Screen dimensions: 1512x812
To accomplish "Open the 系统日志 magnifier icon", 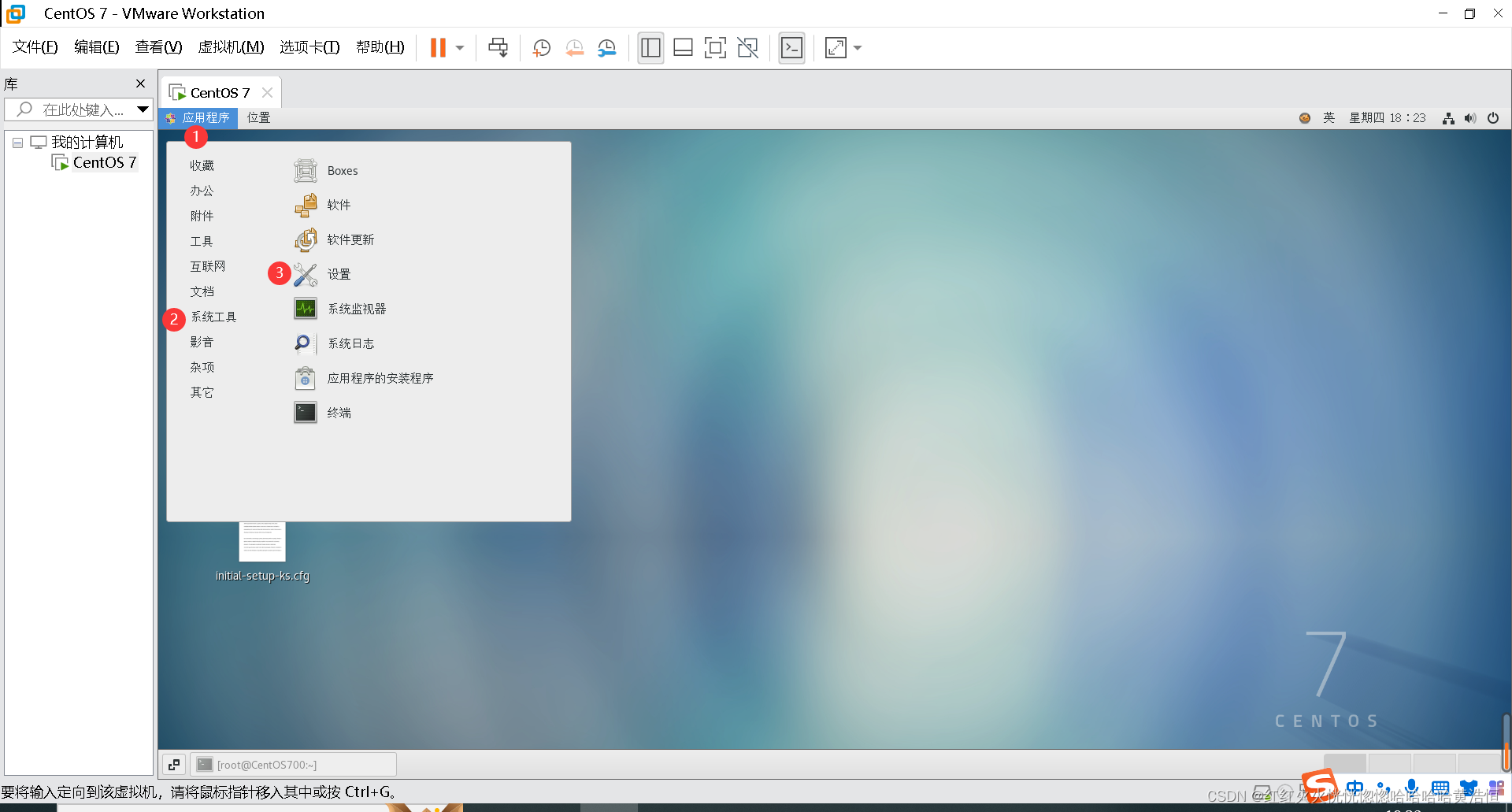I will pos(306,343).
